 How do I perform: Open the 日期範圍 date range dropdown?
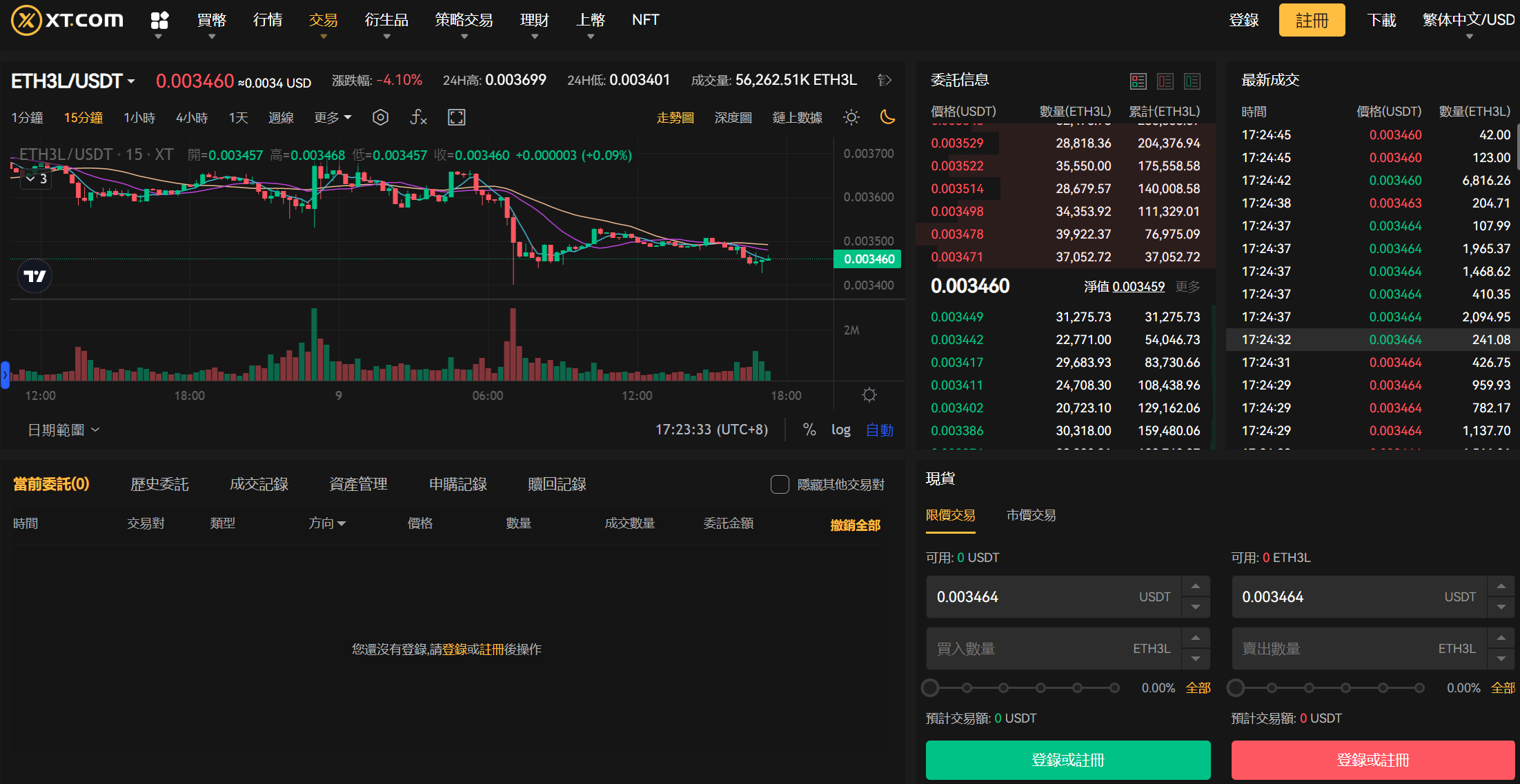point(63,430)
